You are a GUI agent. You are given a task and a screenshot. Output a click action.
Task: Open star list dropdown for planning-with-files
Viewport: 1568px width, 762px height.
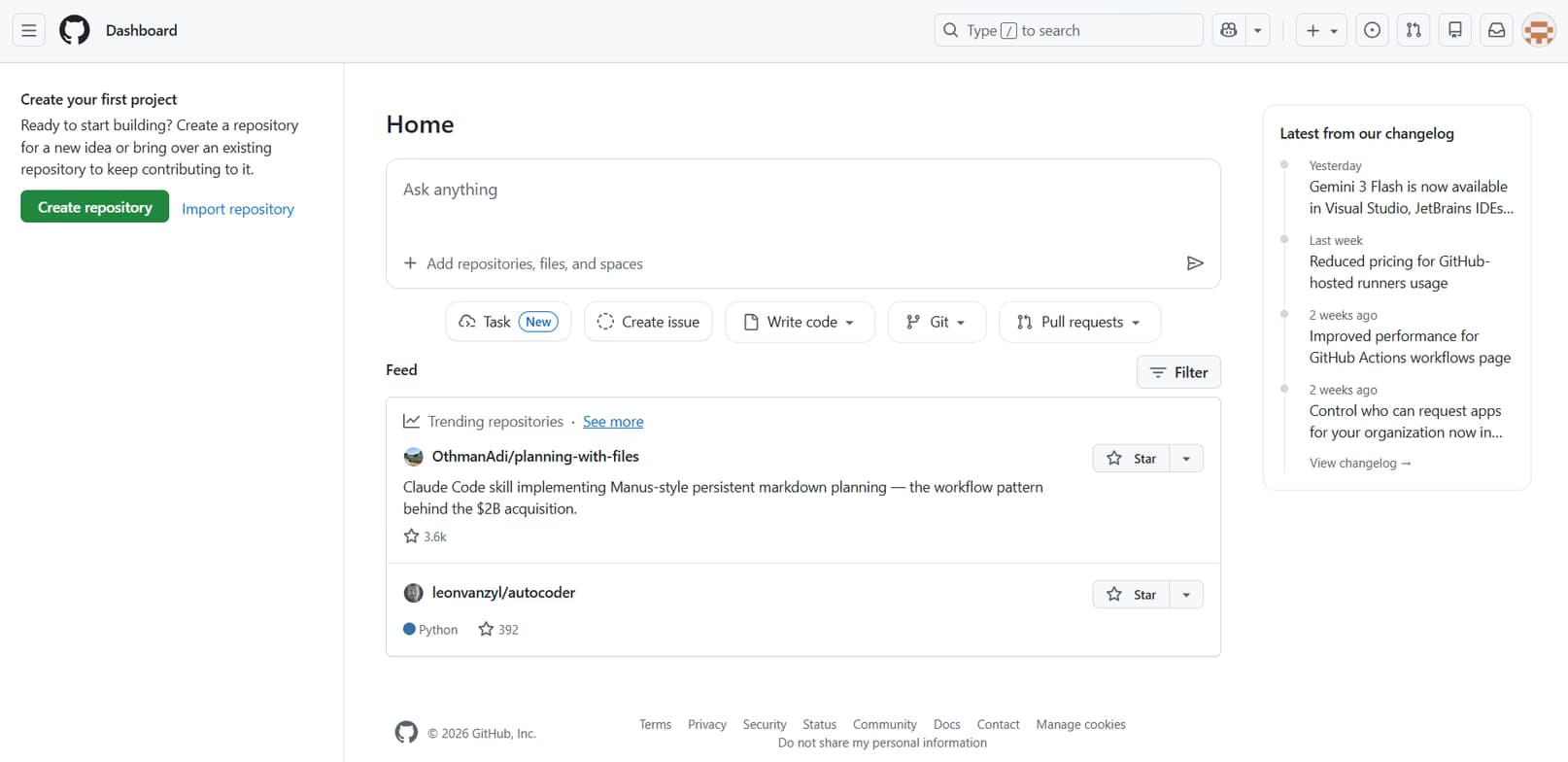coord(1186,459)
